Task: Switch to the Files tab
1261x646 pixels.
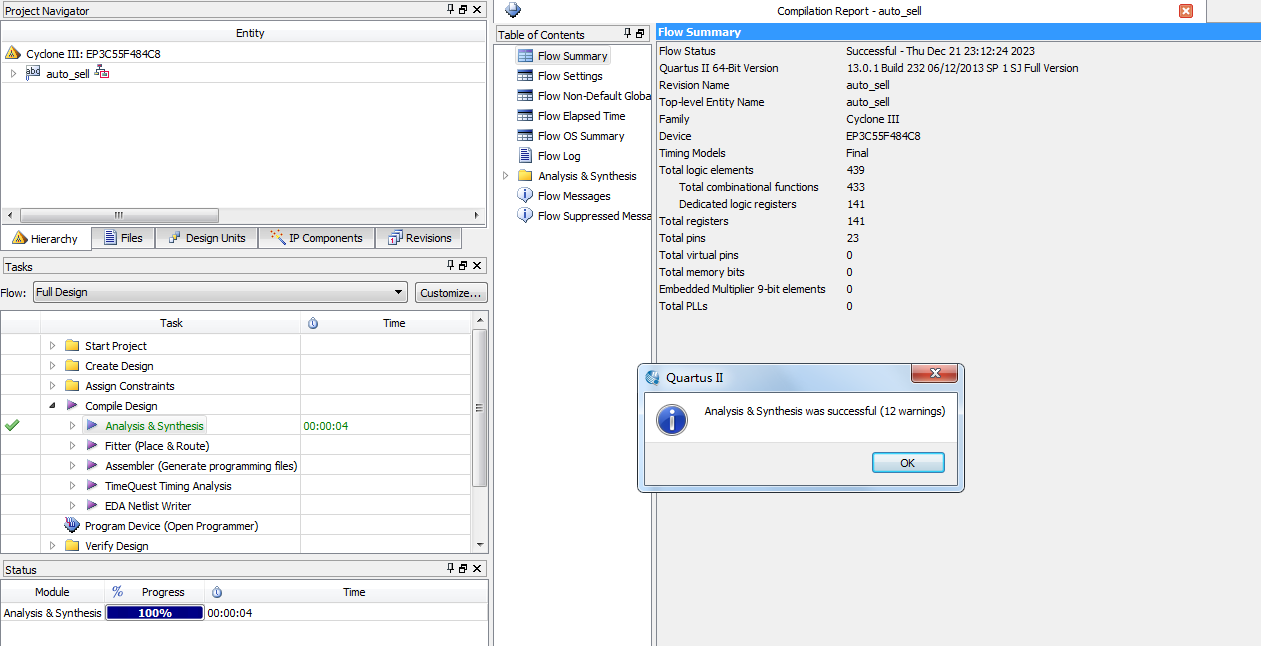Action: tap(123, 238)
